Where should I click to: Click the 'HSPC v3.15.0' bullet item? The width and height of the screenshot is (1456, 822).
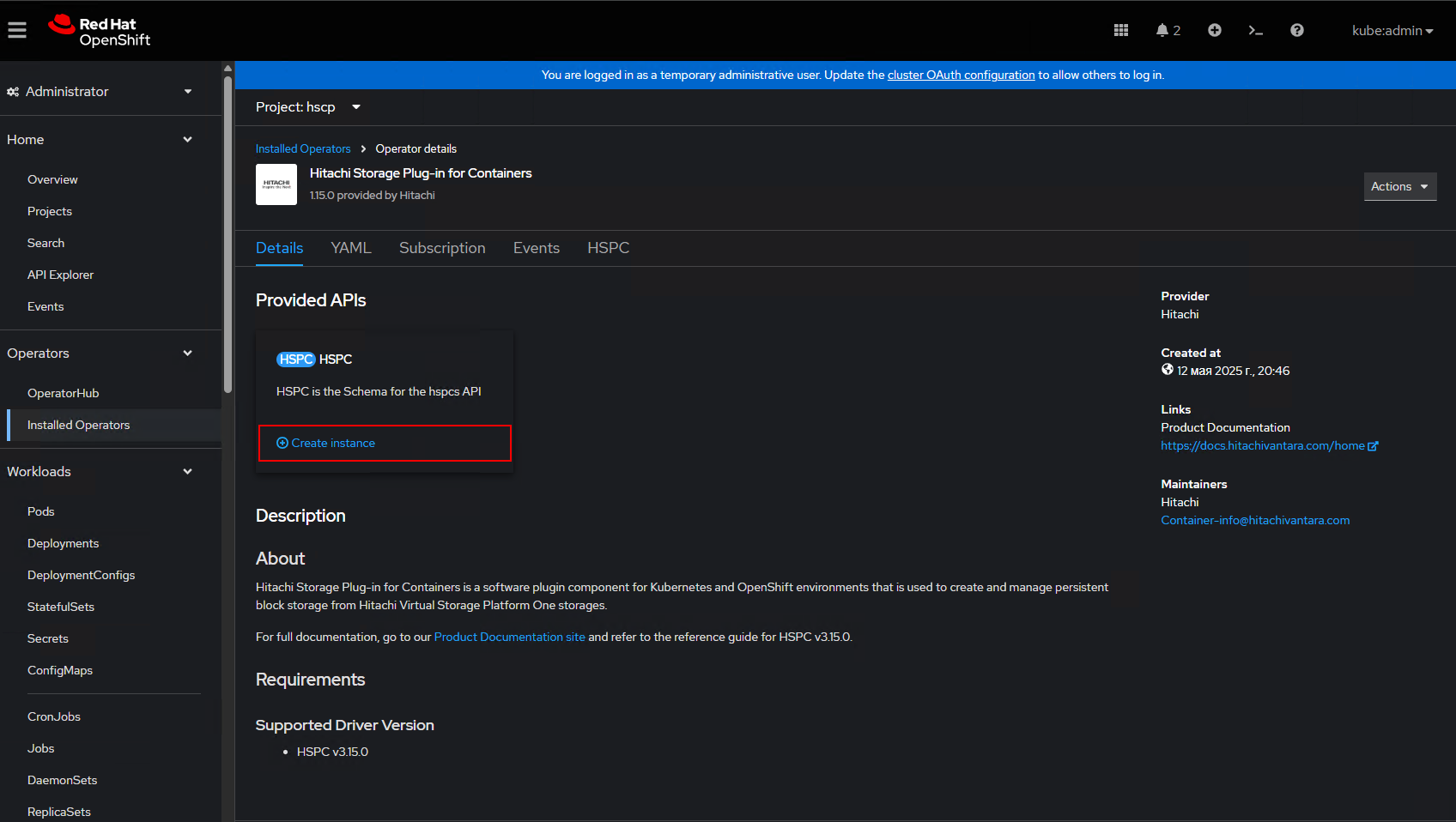(x=332, y=752)
